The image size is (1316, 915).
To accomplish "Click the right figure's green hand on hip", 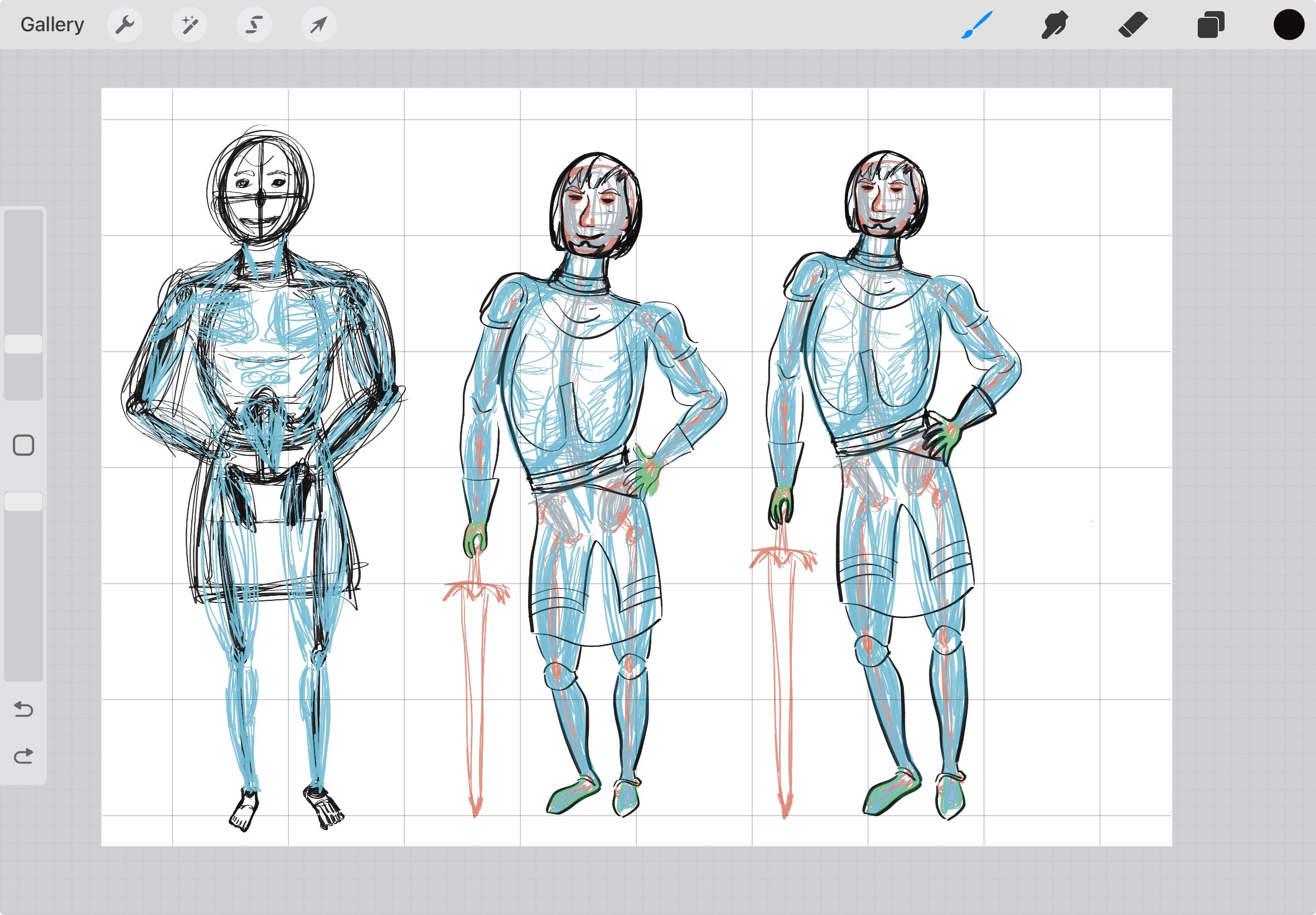I will (x=945, y=439).
